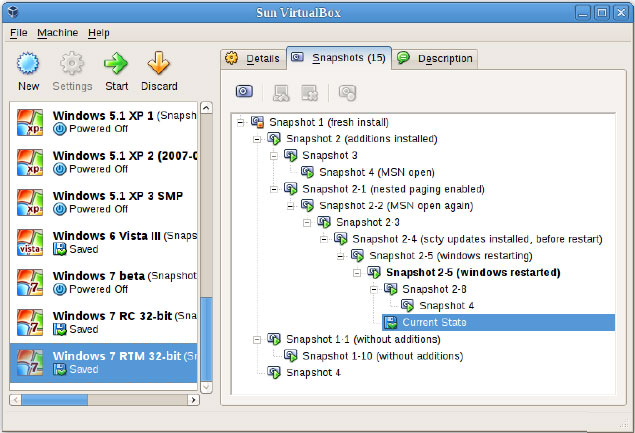This screenshot has height=433, width=635.
Task: Collapse Snapshot 2-1 (nested paging enabled) node
Action: [274, 189]
